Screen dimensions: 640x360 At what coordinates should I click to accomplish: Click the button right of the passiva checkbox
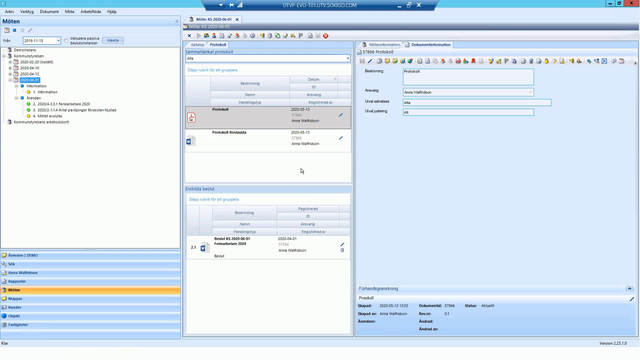coord(113,40)
